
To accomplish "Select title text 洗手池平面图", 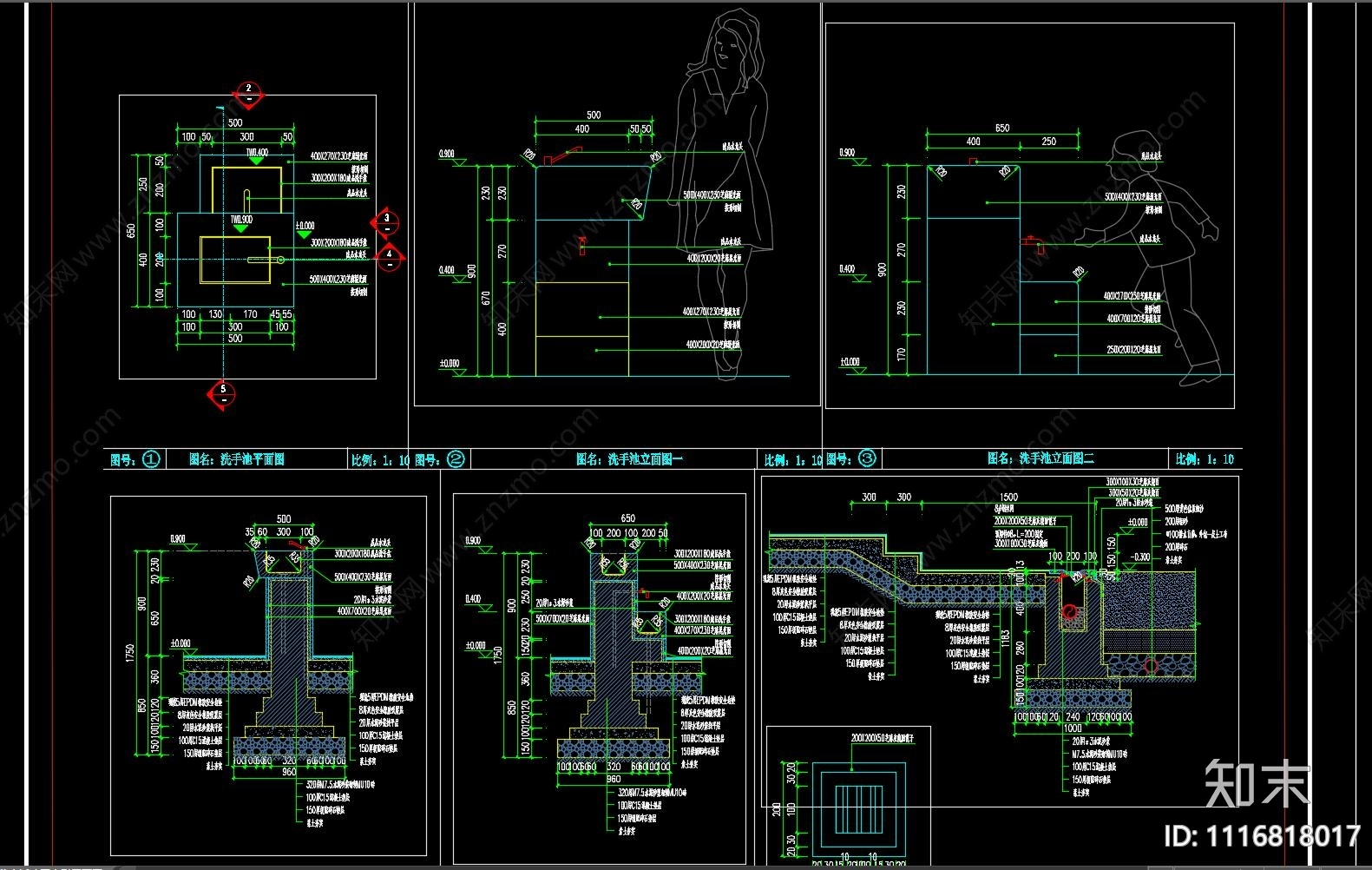I will click(253, 459).
